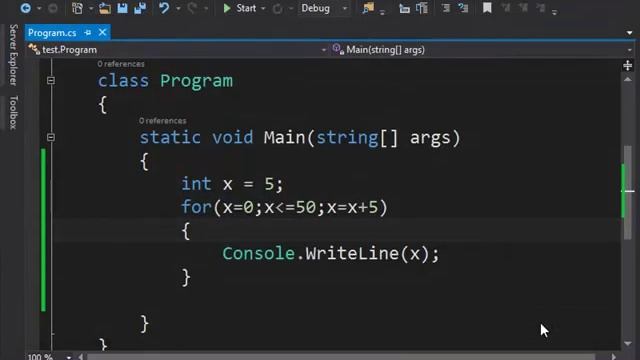Collapse the Main method outlining region

51,137
